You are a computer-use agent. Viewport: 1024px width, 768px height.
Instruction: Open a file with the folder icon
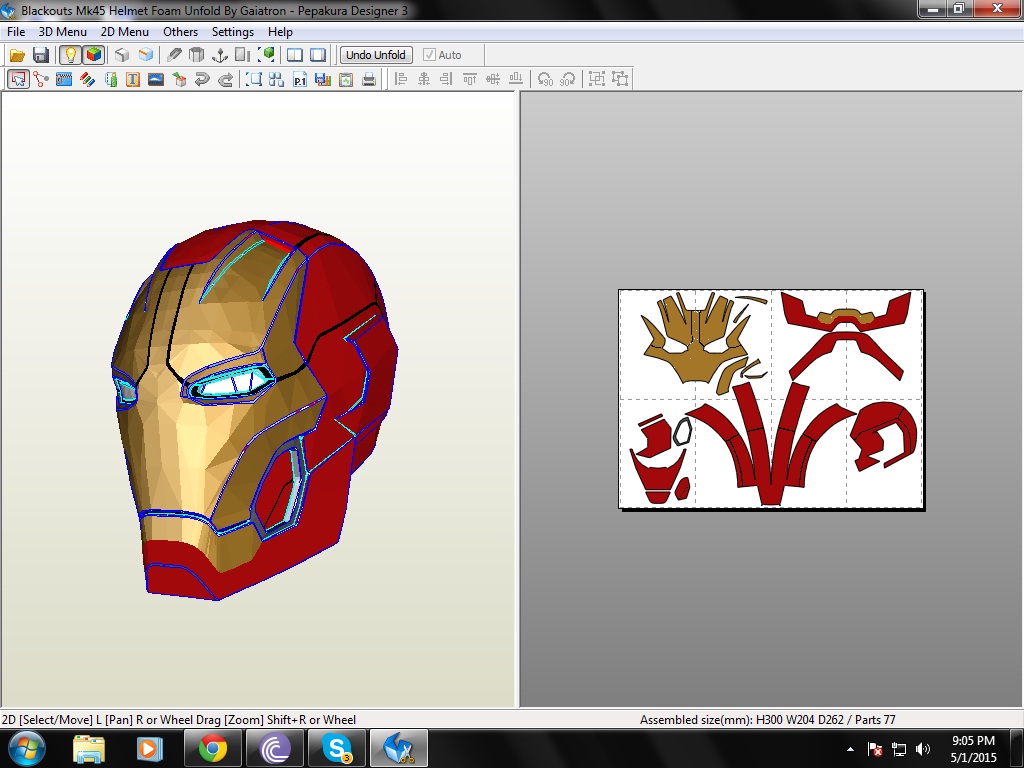pyautogui.click(x=17, y=56)
